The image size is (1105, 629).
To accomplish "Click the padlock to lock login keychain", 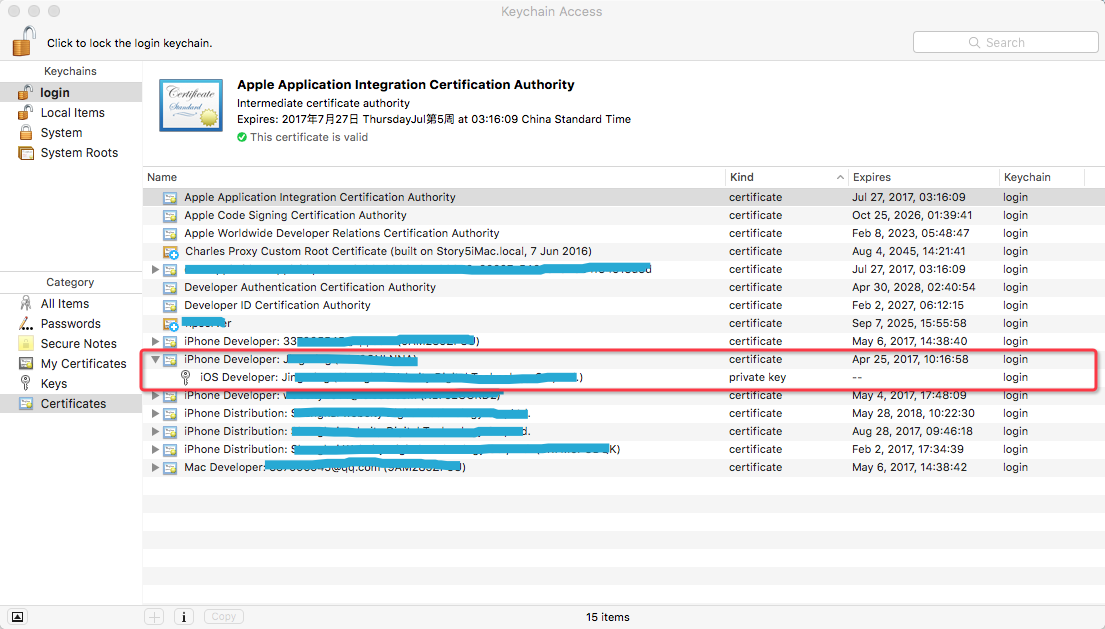I will point(23,41).
